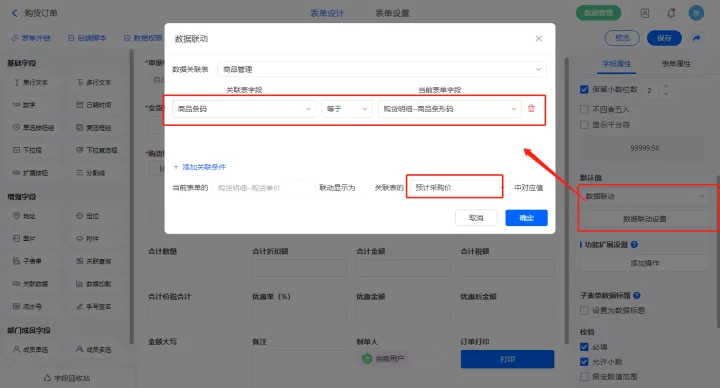The image size is (720, 388).
Task: Pick the 单行文本 field icon
Action: pos(17,83)
